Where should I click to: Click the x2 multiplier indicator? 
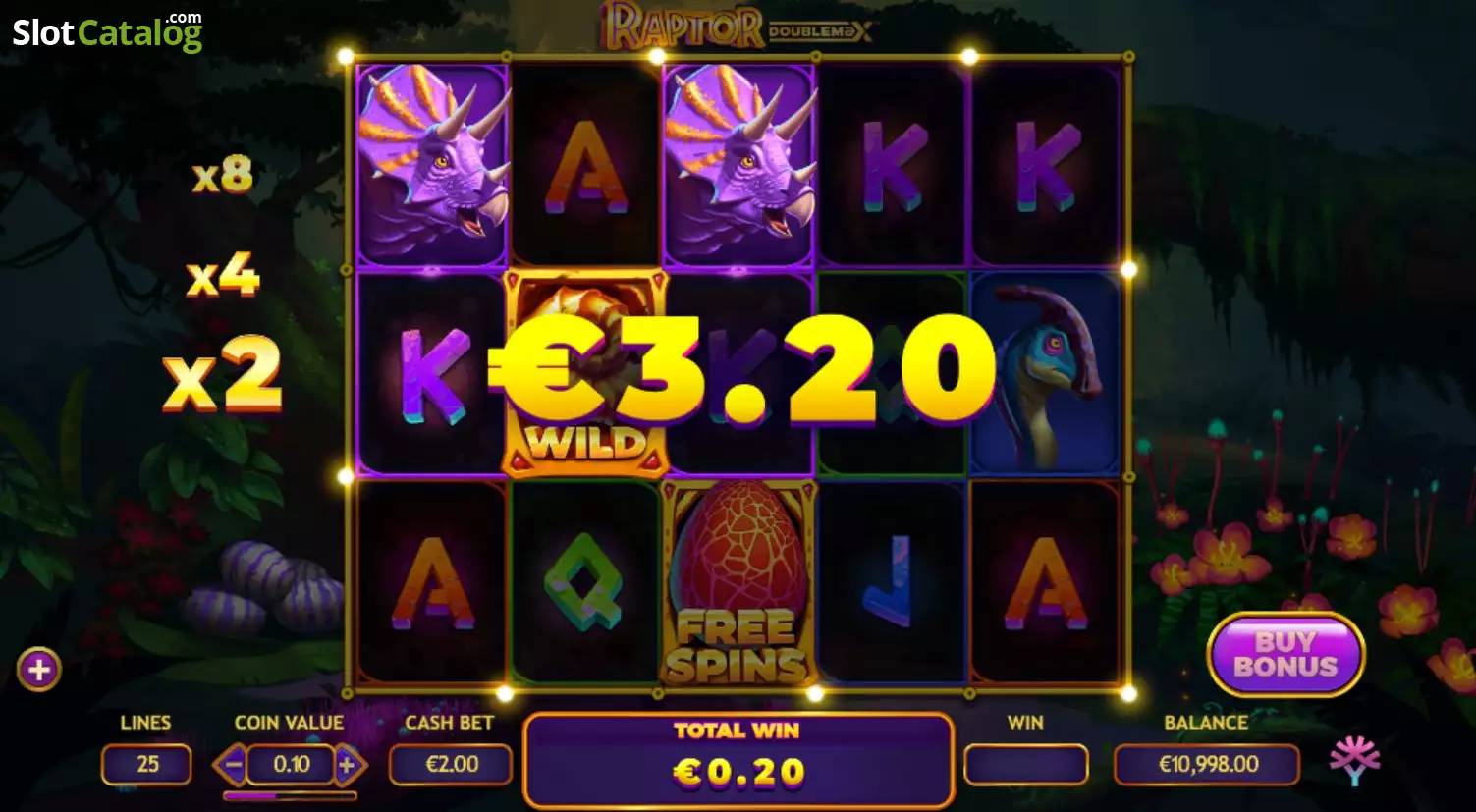[223, 374]
